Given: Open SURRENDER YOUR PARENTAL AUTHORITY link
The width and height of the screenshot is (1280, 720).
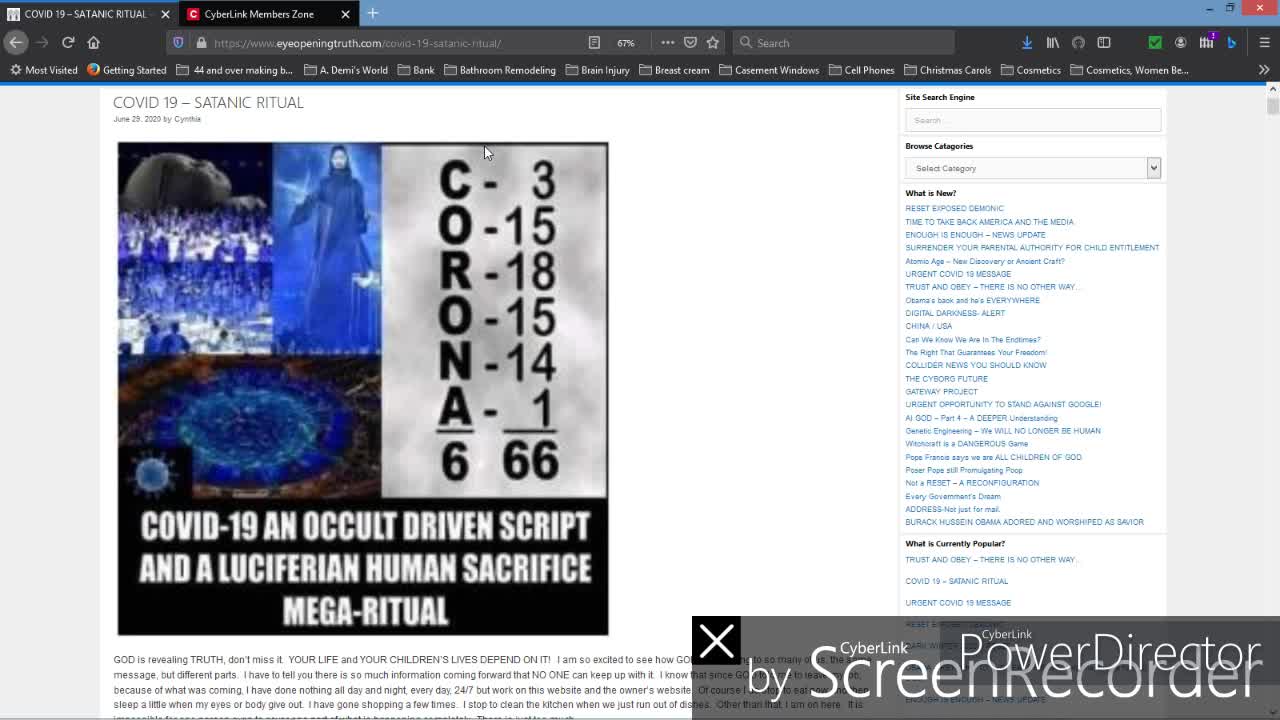Looking at the screenshot, I should [x=1032, y=248].
